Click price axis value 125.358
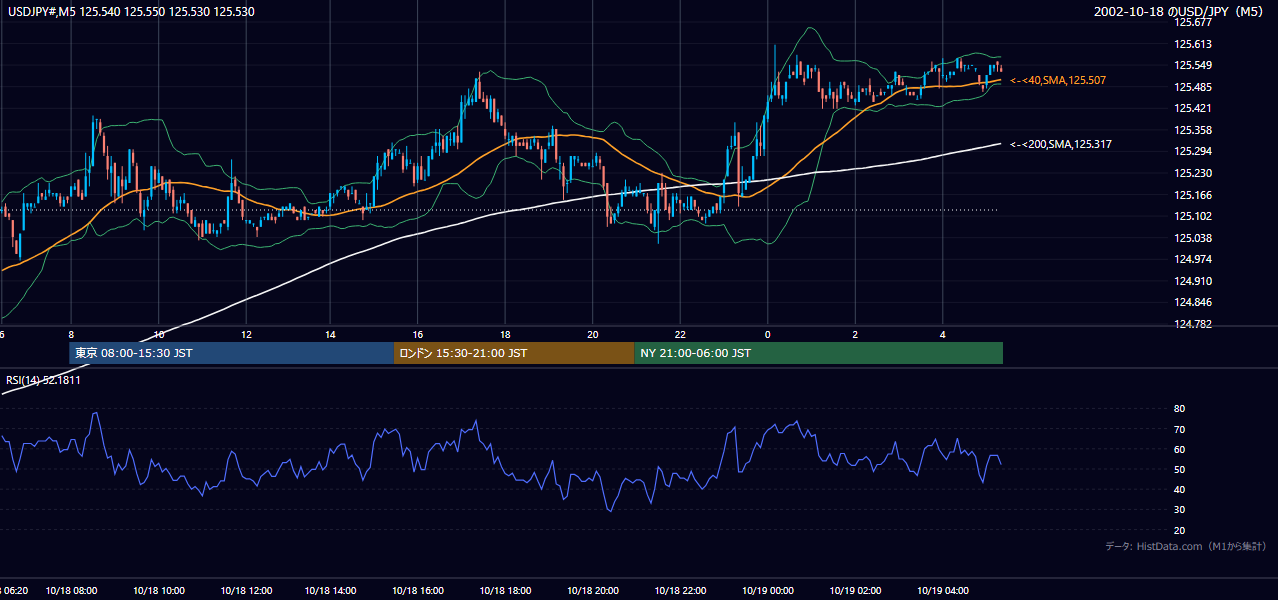1278x600 pixels. coord(1193,130)
